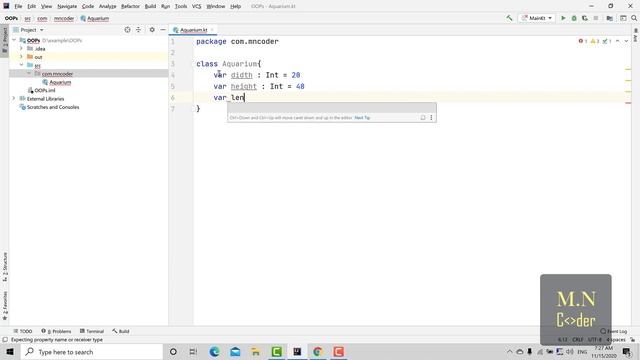Switch to IntelliJ IDEA taskbar icon
Screen dimensions: 640x360
(x=297, y=351)
